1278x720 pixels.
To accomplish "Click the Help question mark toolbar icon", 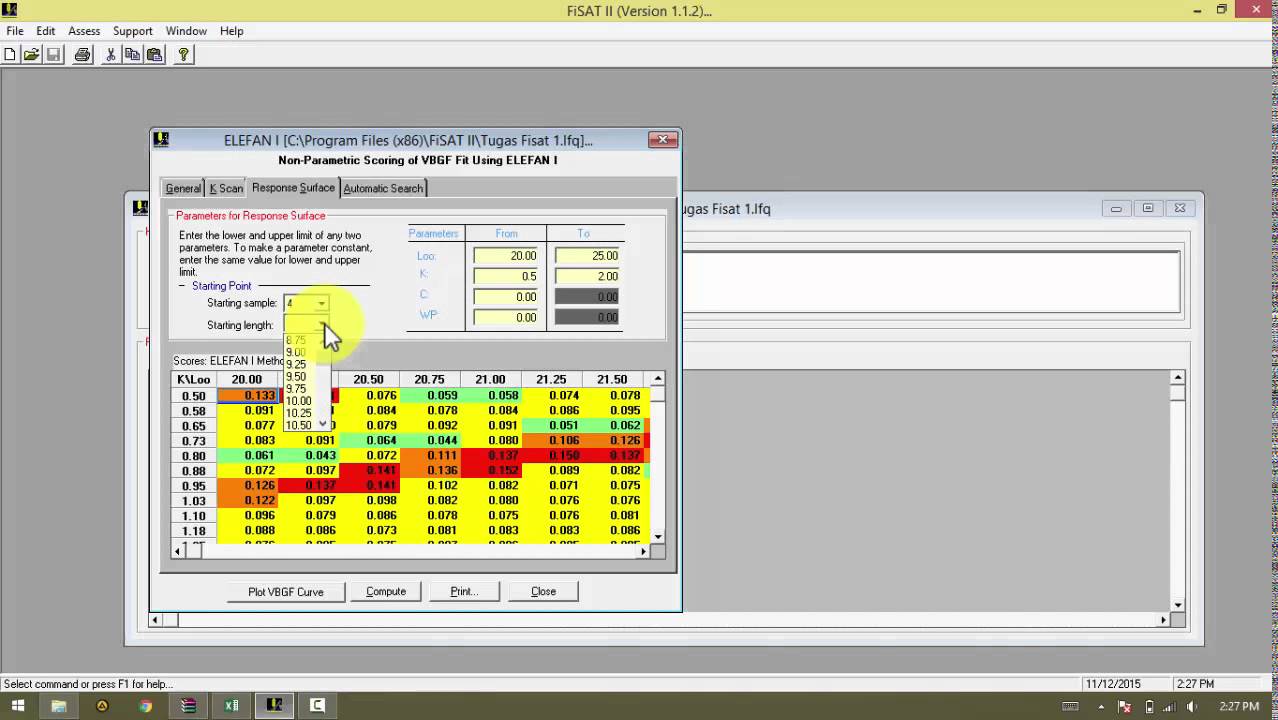I will coord(183,55).
